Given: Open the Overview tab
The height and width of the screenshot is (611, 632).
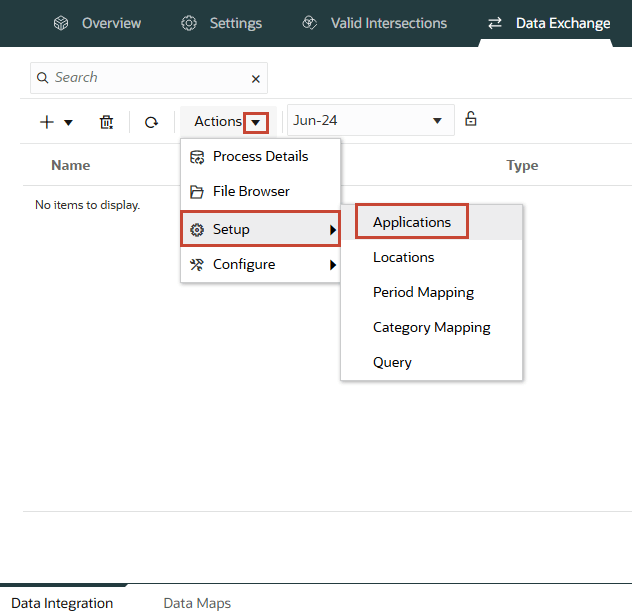Looking at the screenshot, I should 97,23.
